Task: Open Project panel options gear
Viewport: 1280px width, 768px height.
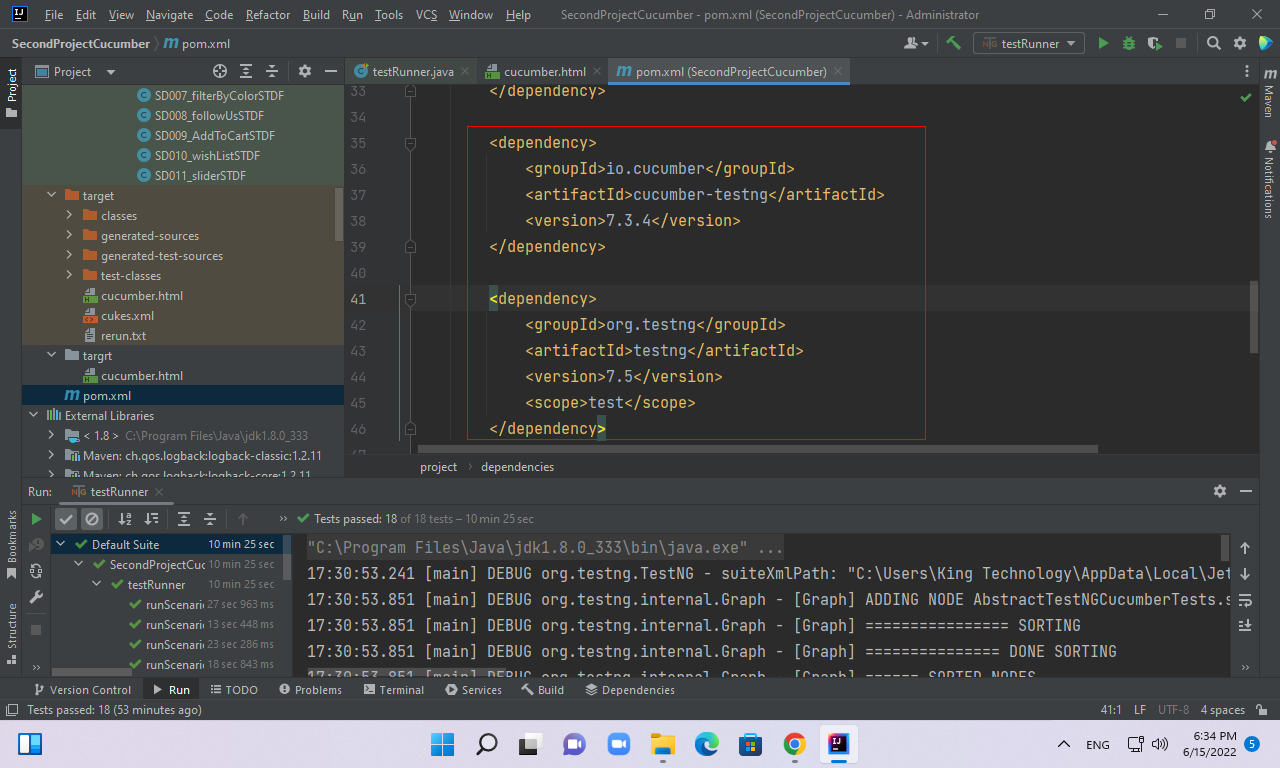Action: coord(305,71)
